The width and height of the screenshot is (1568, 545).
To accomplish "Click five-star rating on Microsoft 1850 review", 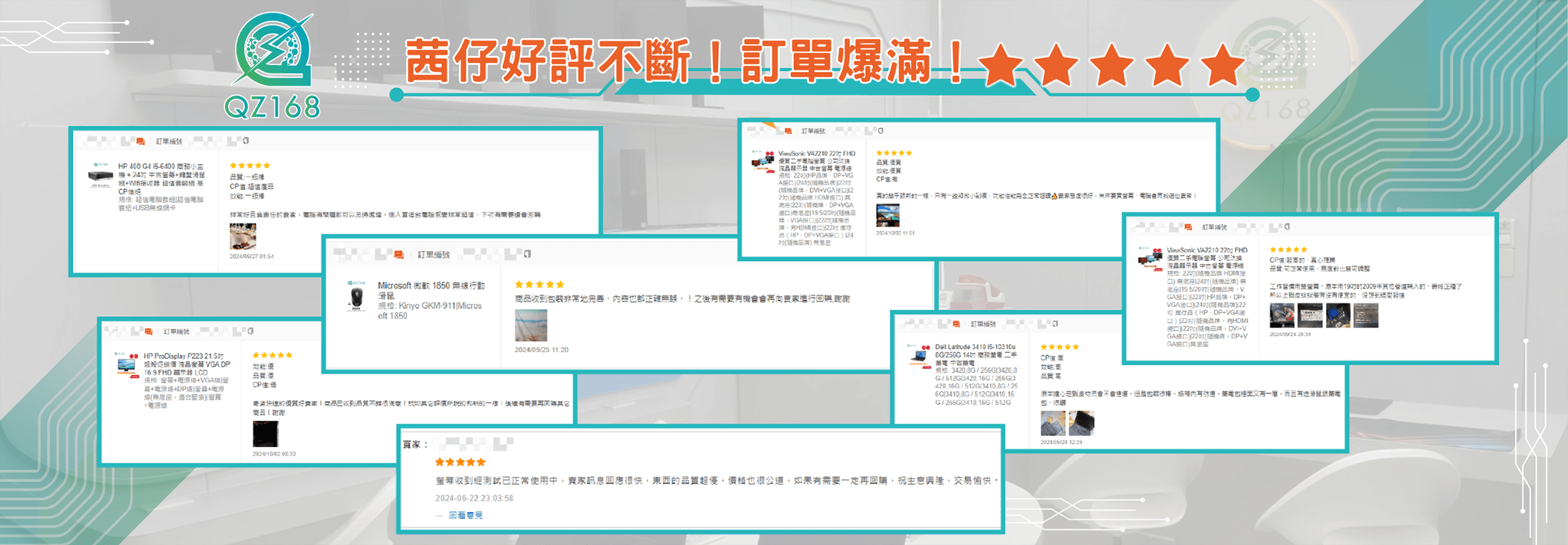I will (x=539, y=285).
